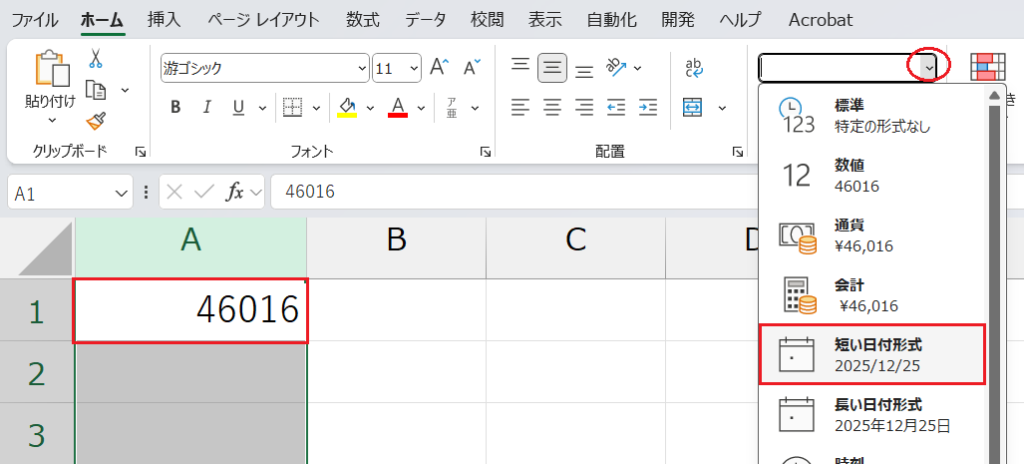Click the formula bar confirm checkmark icon

tap(204, 192)
